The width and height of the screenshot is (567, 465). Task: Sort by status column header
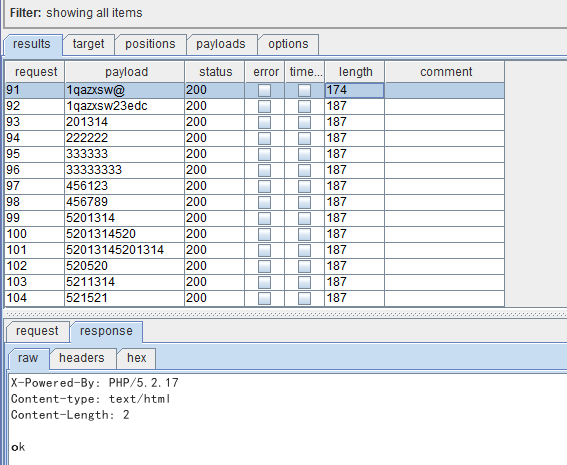215,72
